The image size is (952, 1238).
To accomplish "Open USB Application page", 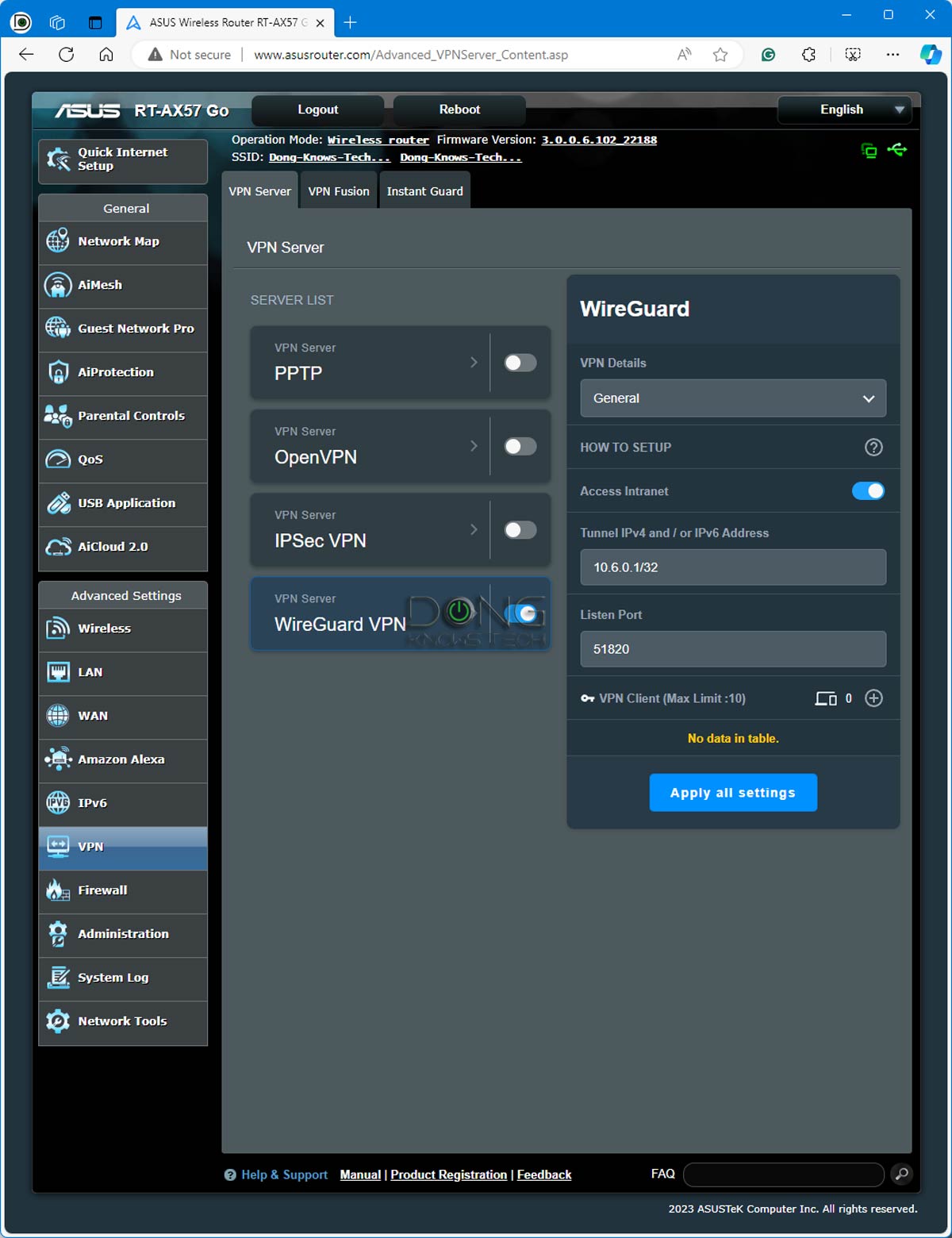I will 123,503.
